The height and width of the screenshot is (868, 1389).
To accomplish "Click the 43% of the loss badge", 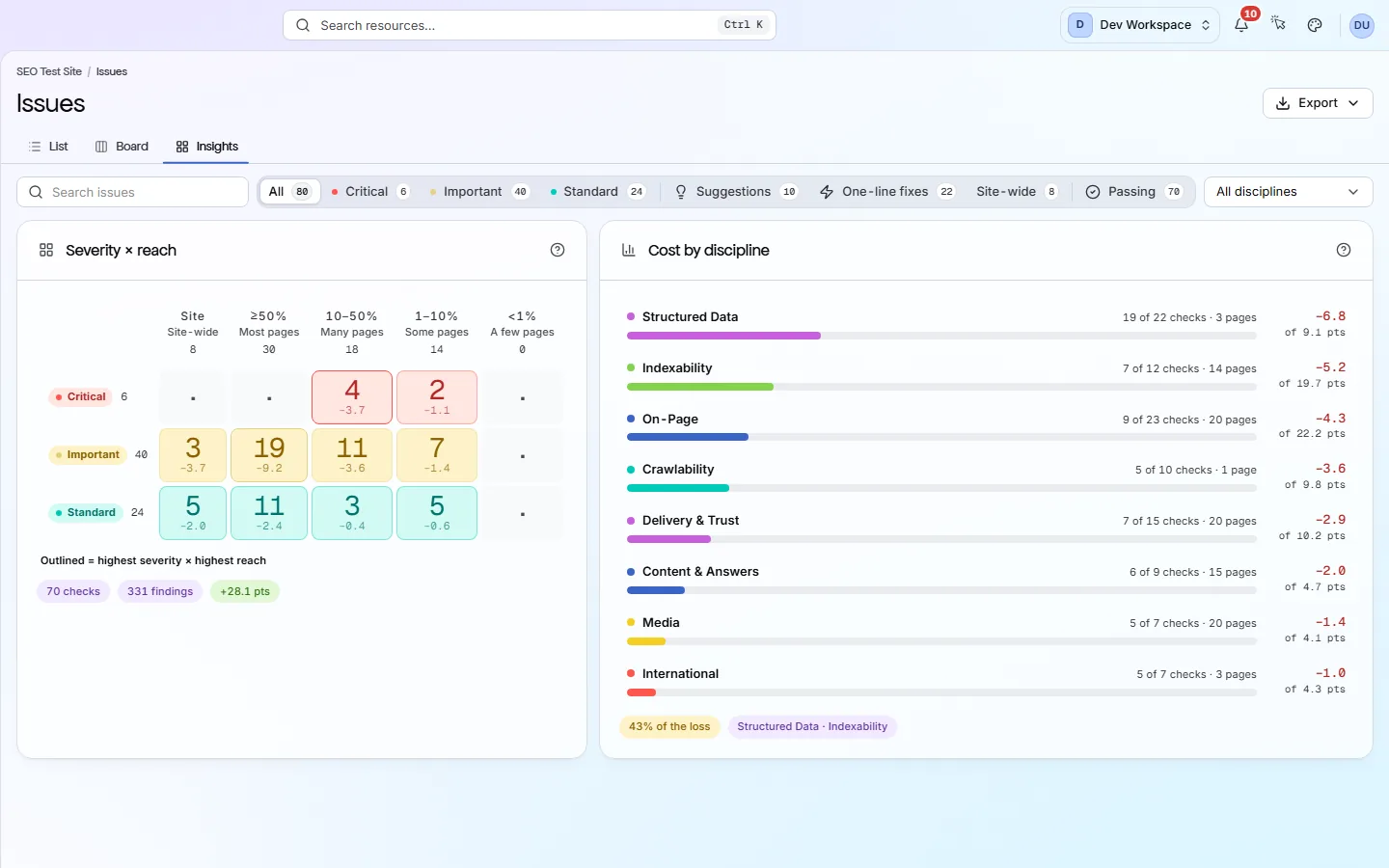I will coord(669,726).
